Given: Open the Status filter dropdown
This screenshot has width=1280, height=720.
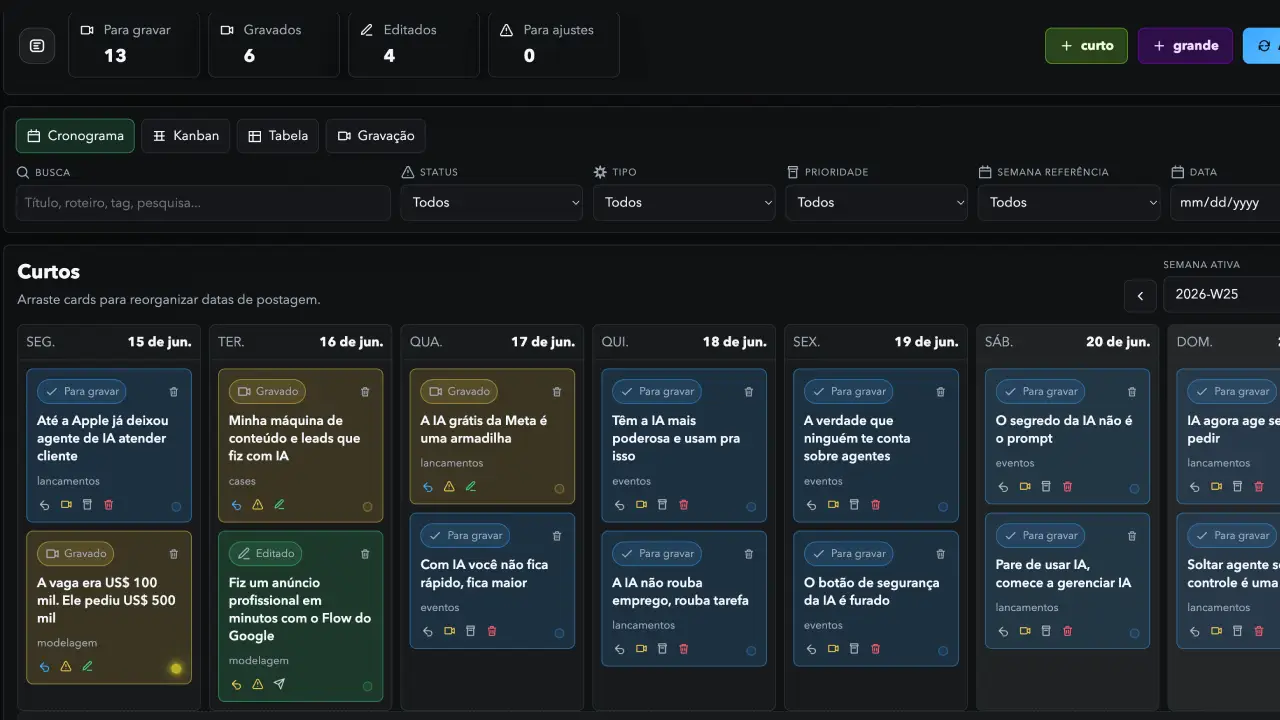Looking at the screenshot, I should click(x=492, y=203).
